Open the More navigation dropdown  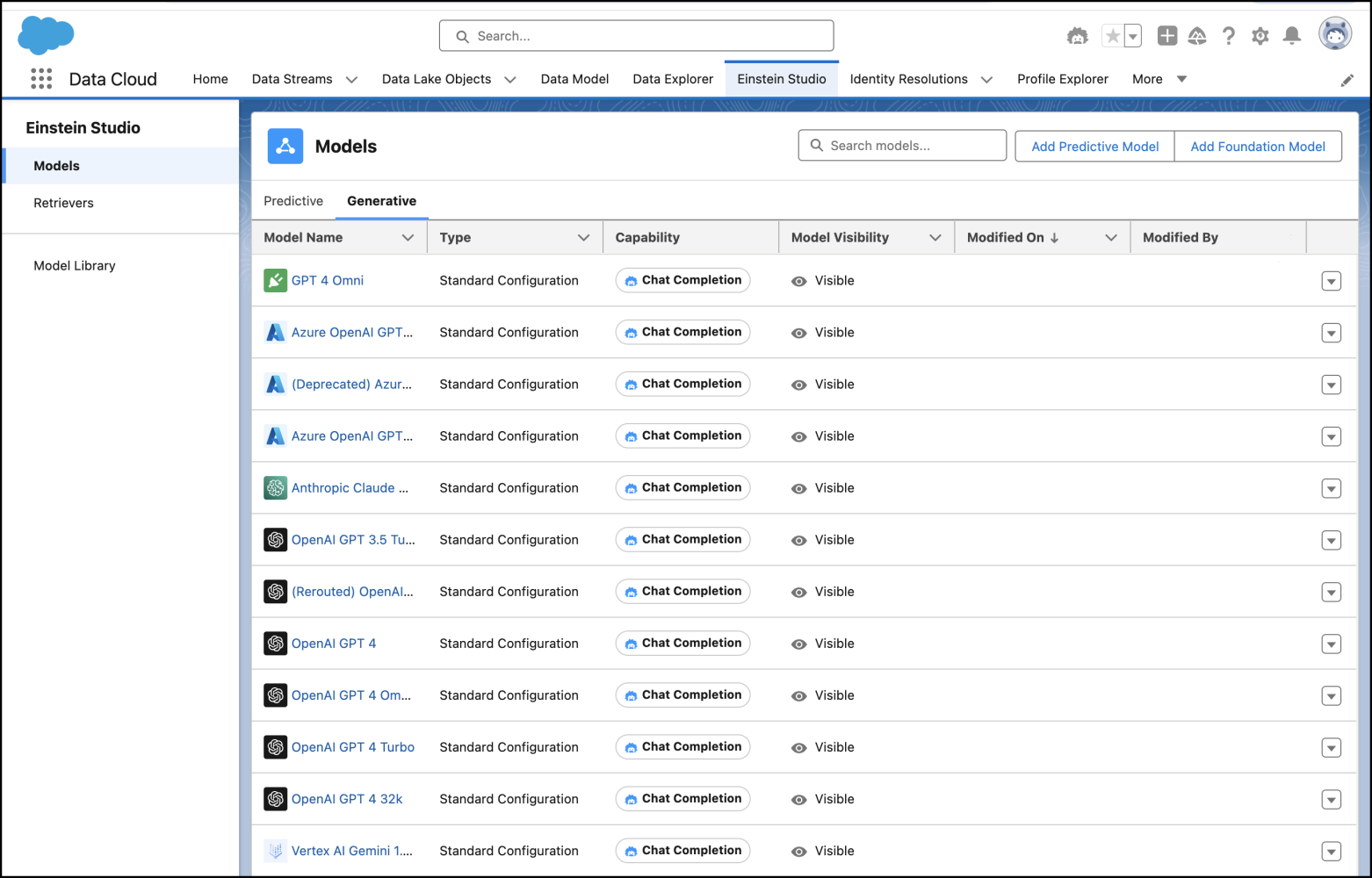click(x=1159, y=79)
